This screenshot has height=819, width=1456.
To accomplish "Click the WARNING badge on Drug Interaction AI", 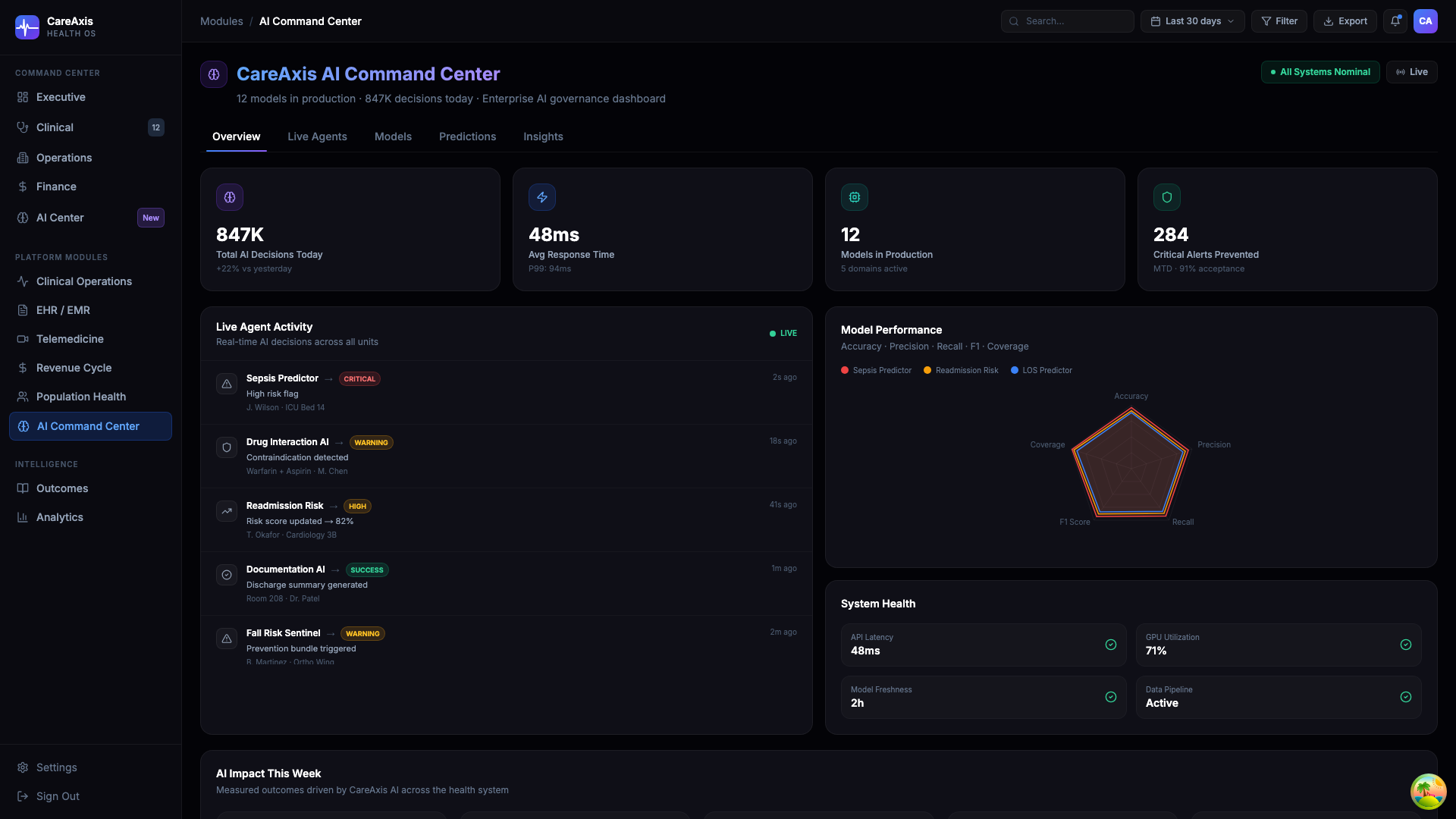I will point(372,442).
